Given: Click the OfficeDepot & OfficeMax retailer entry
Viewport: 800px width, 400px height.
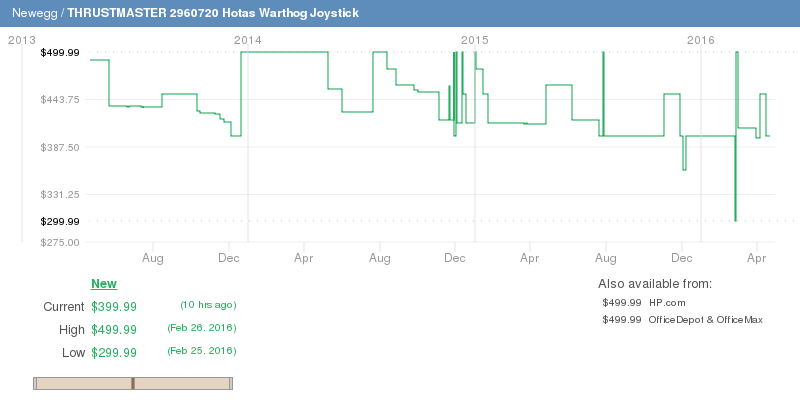Looking at the screenshot, I should (x=706, y=320).
